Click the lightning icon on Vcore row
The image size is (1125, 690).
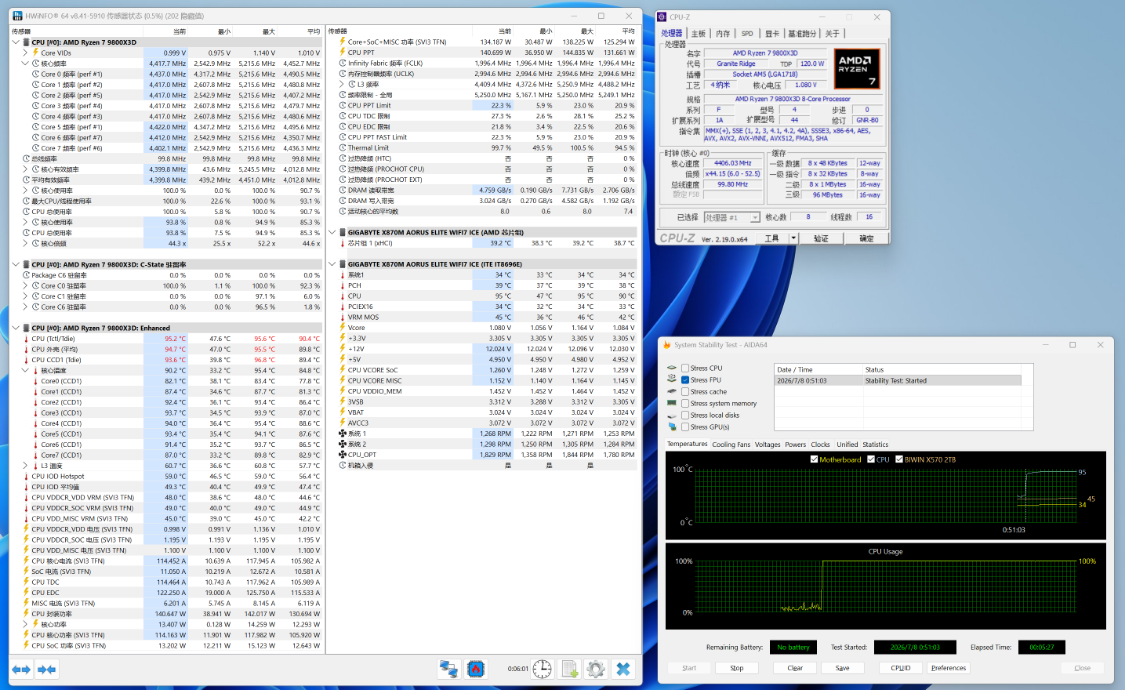[x=342, y=328]
